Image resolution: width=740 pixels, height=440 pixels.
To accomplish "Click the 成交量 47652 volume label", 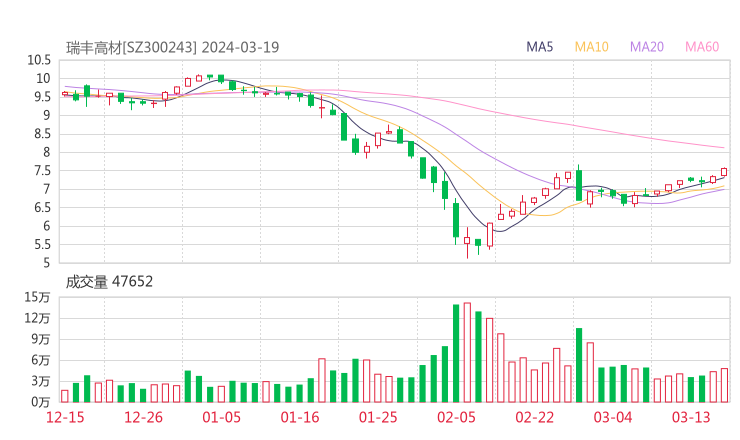I will pos(109,282).
